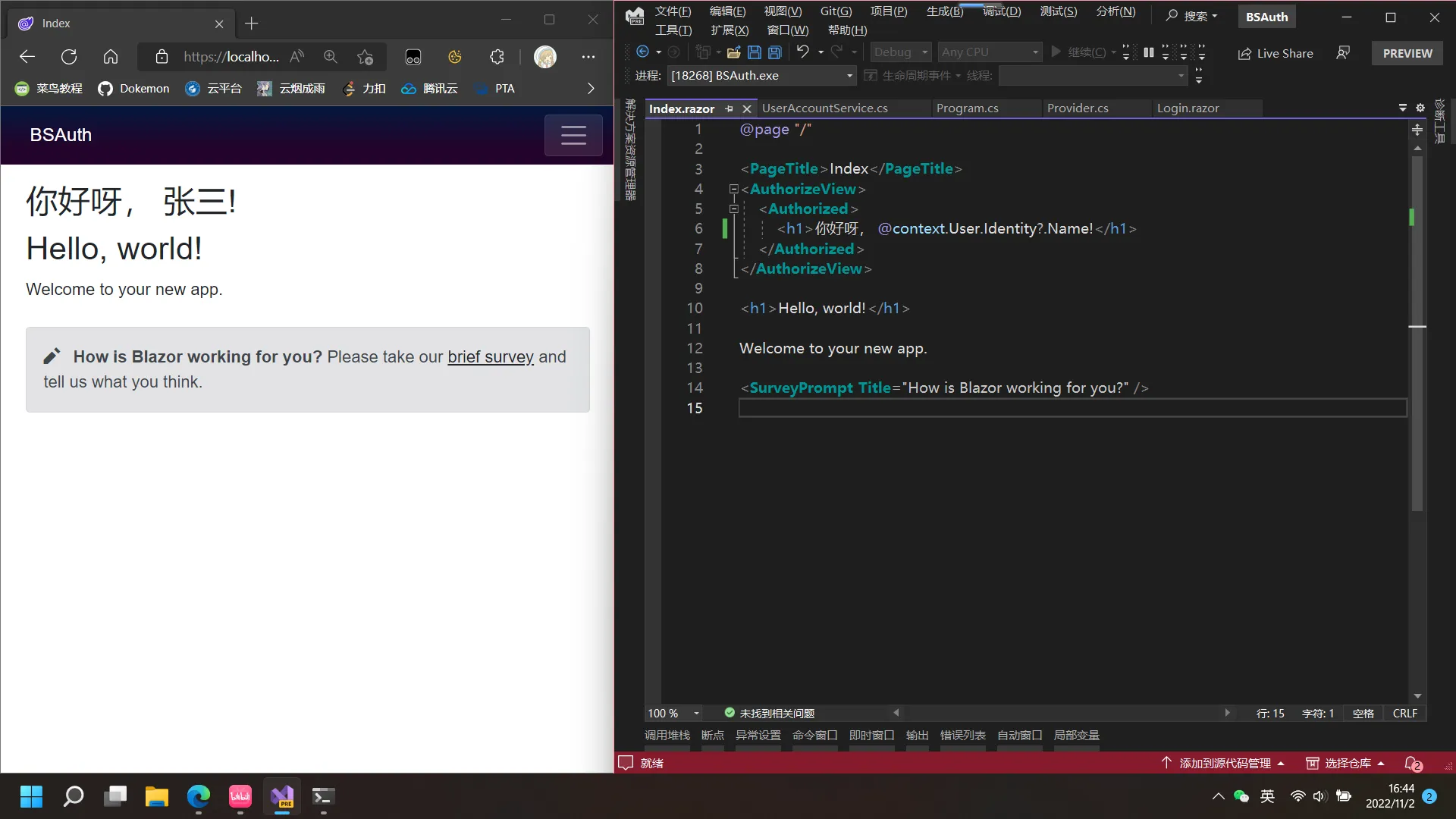This screenshot has height=819, width=1456.
Task: Open a new tab in Edge
Action: 252,24
